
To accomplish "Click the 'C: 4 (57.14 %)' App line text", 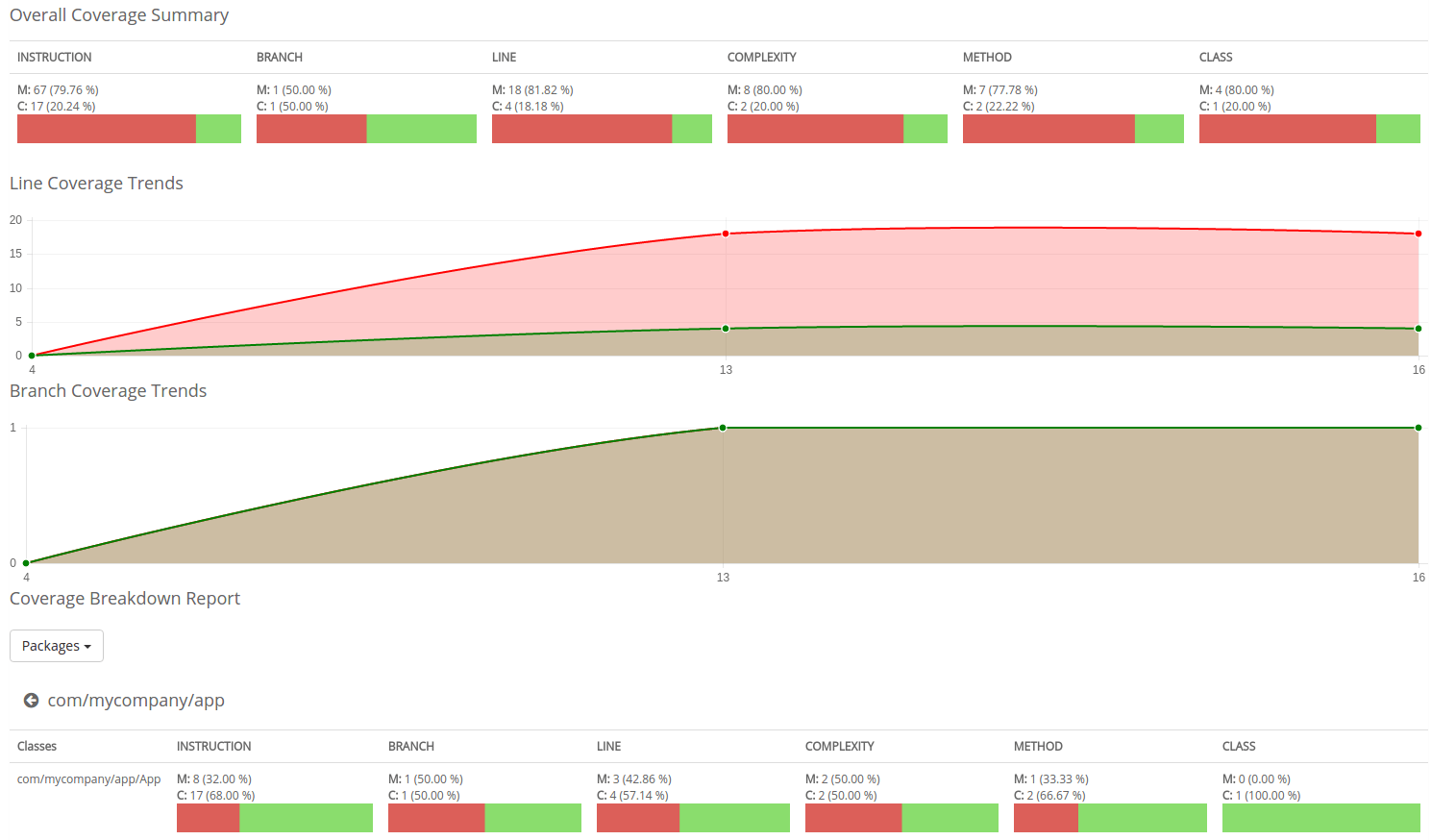I will tap(632, 796).
